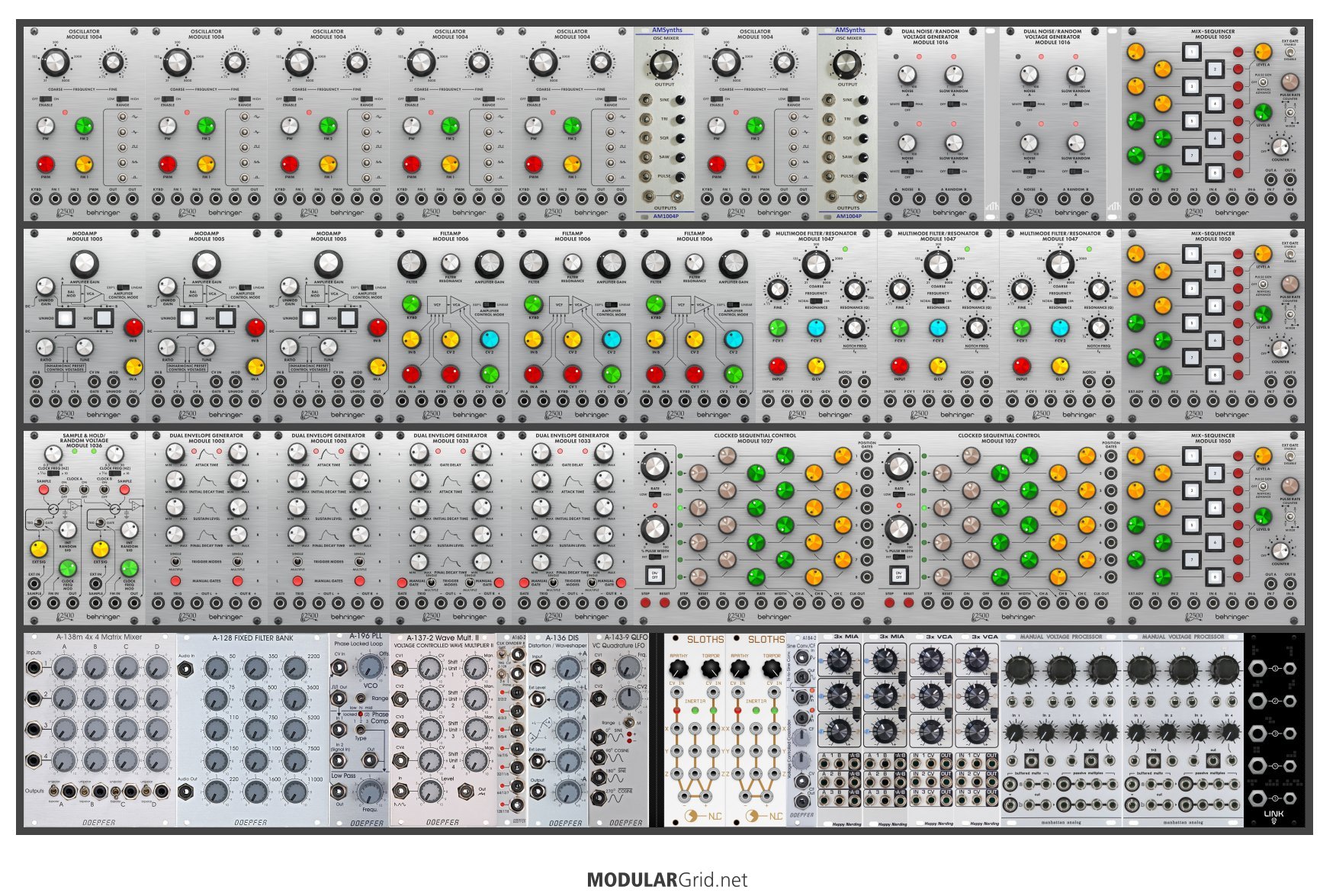Screen dimensions: 1336x896
Task: Click the A-128 filter bank 150 Hz knob
Action: (217, 761)
